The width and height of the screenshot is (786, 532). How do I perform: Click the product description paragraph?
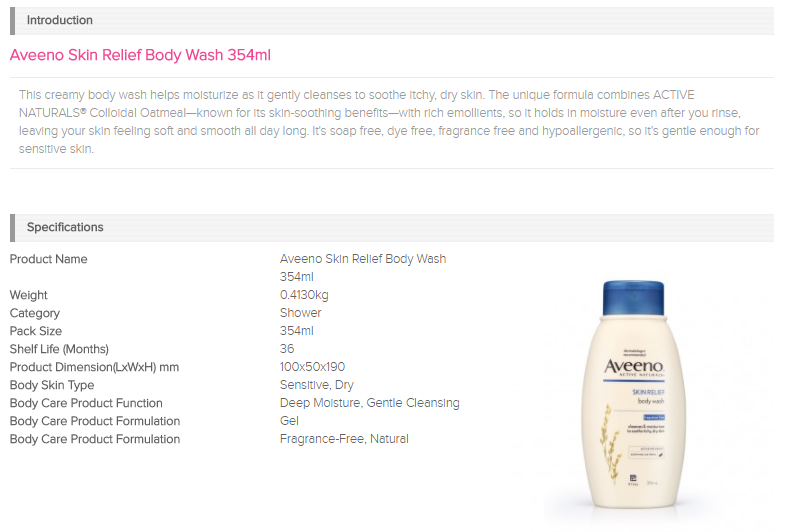(x=389, y=122)
